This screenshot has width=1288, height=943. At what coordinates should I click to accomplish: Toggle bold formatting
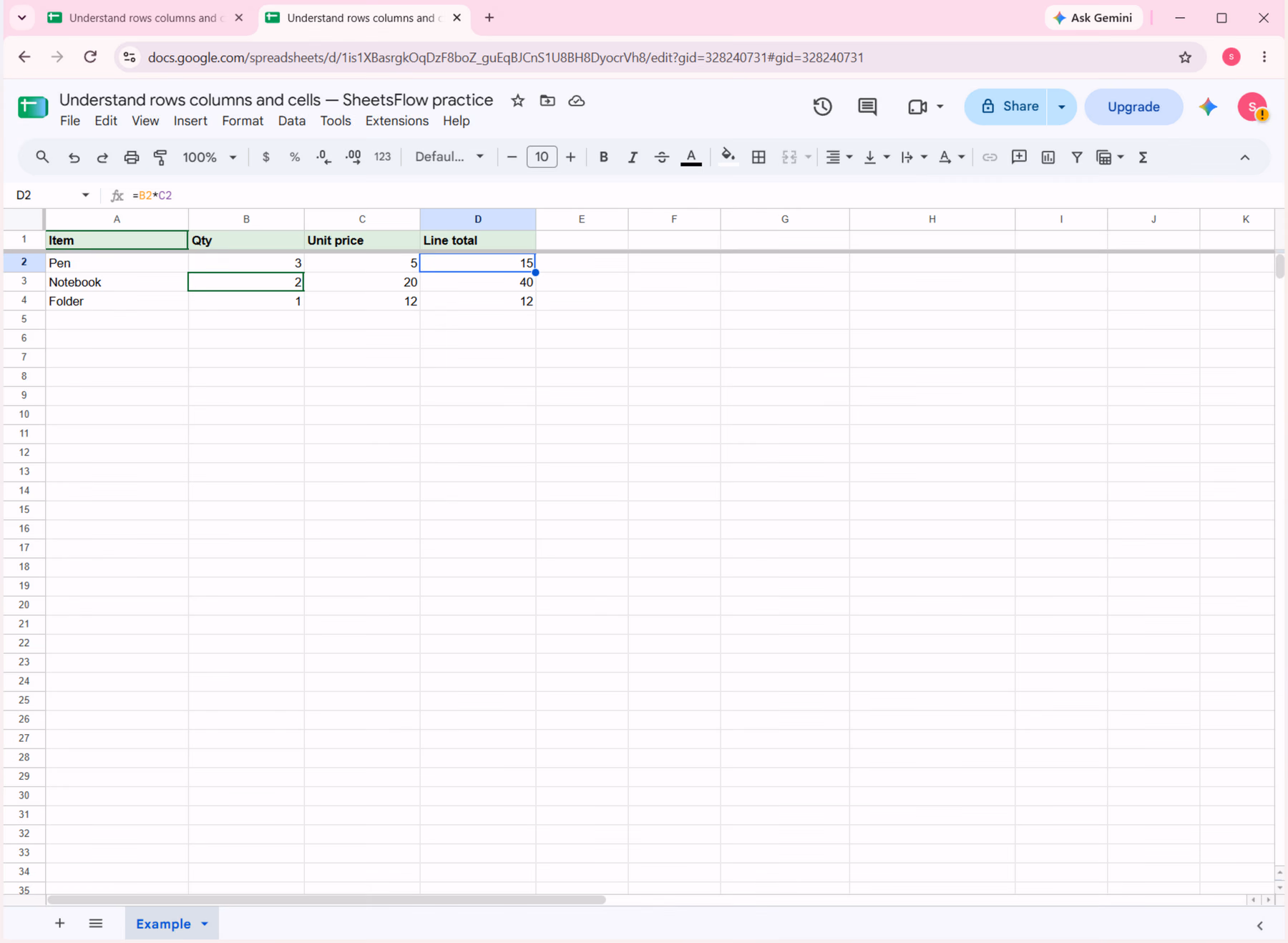[x=603, y=157]
